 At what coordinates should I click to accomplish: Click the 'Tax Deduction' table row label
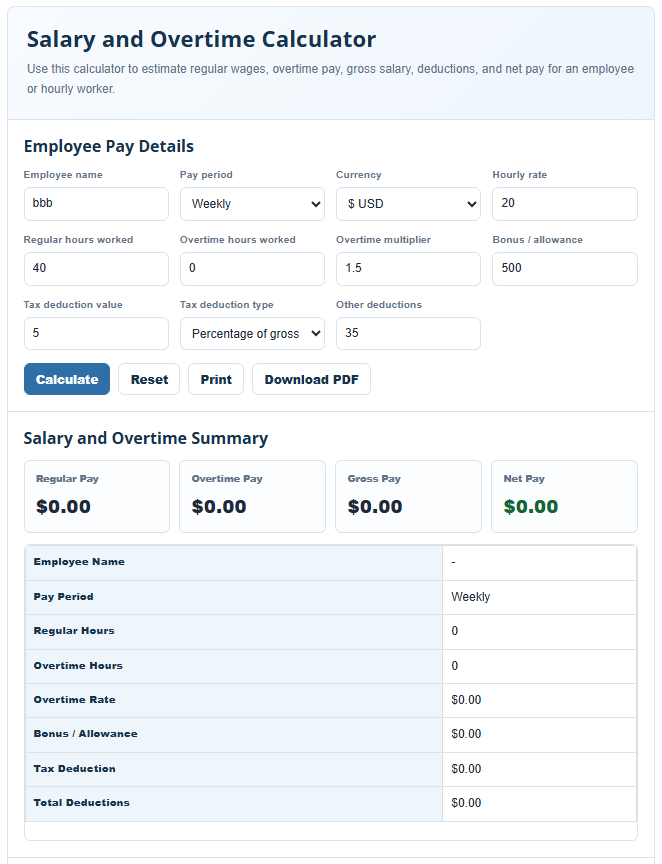pos(74,769)
